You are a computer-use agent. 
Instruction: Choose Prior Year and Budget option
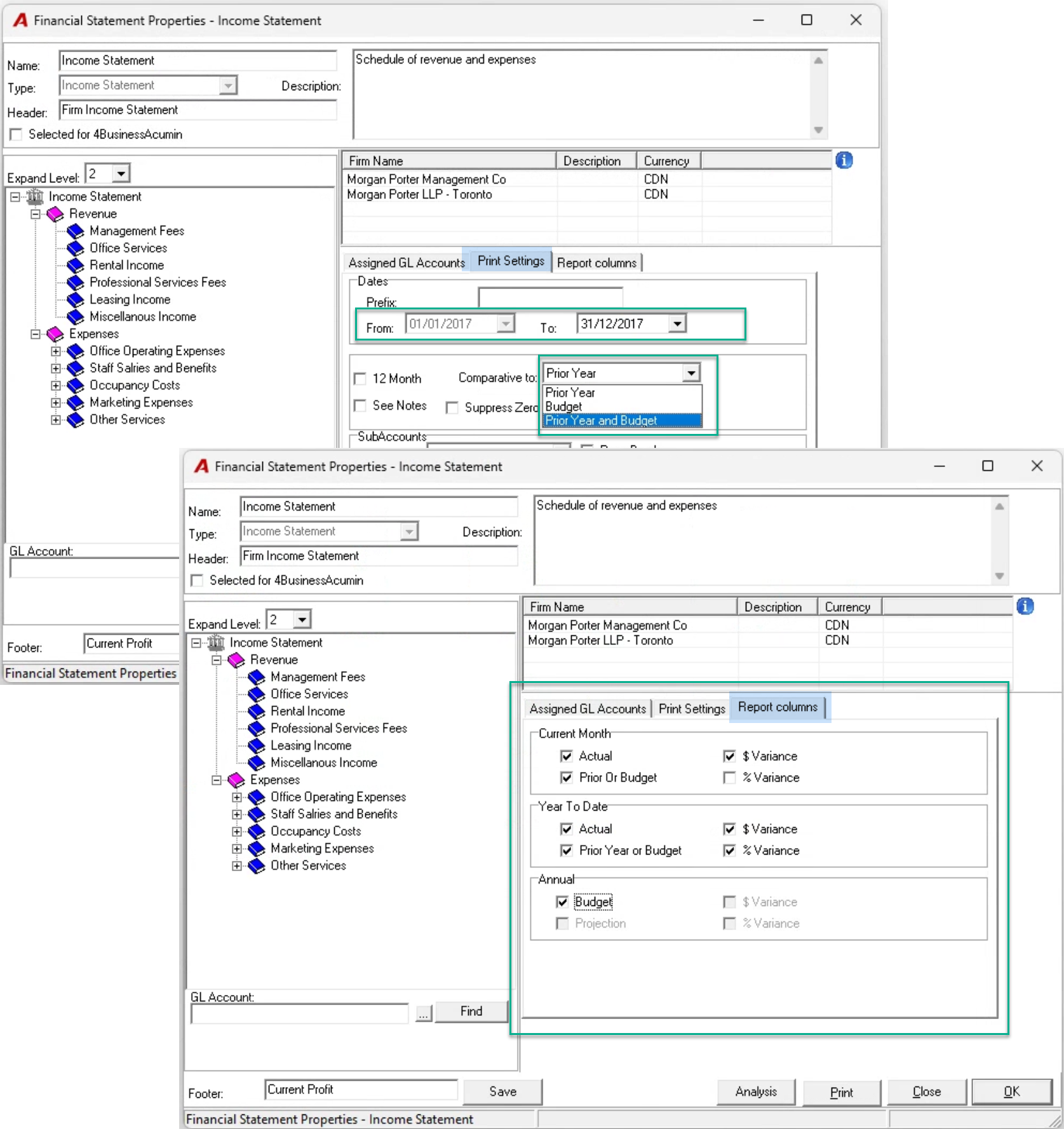coord(622,421)
